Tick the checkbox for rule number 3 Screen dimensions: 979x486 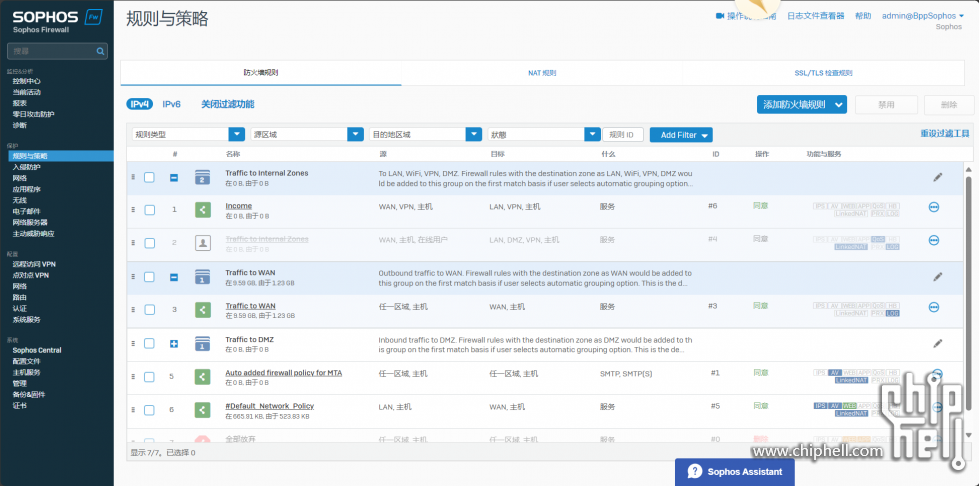[149, 310]
